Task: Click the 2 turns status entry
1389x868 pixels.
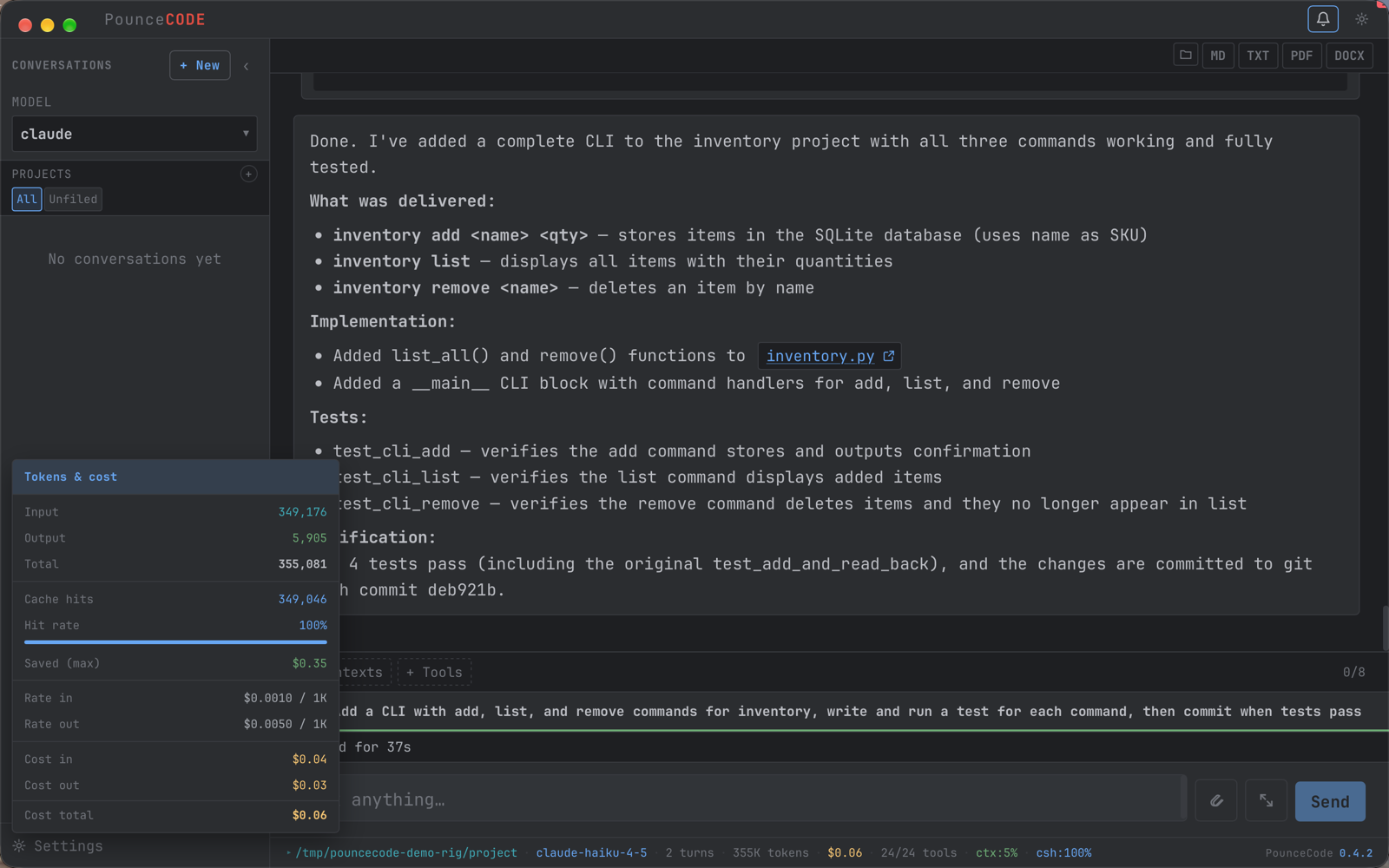Action: click(x=689, y=853)
